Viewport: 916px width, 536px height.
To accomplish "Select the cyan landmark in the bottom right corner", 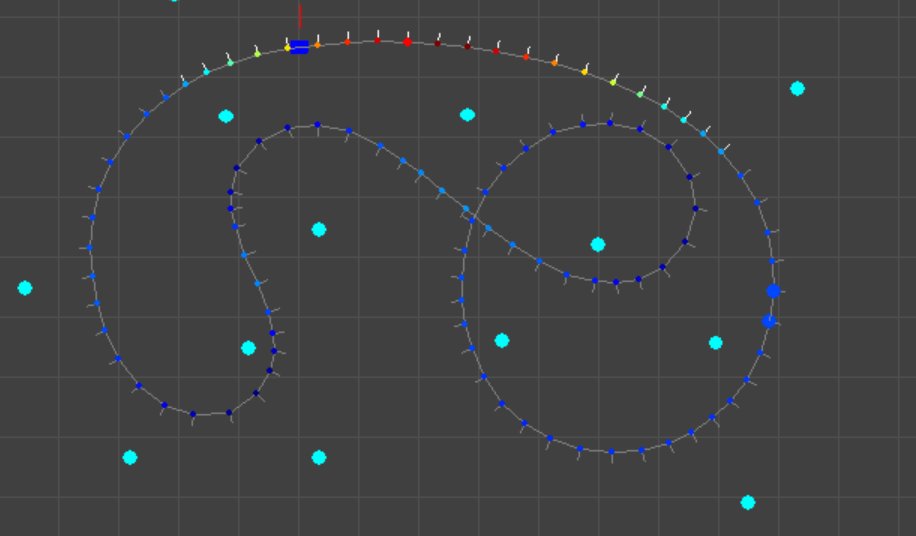I will point(748,502).
